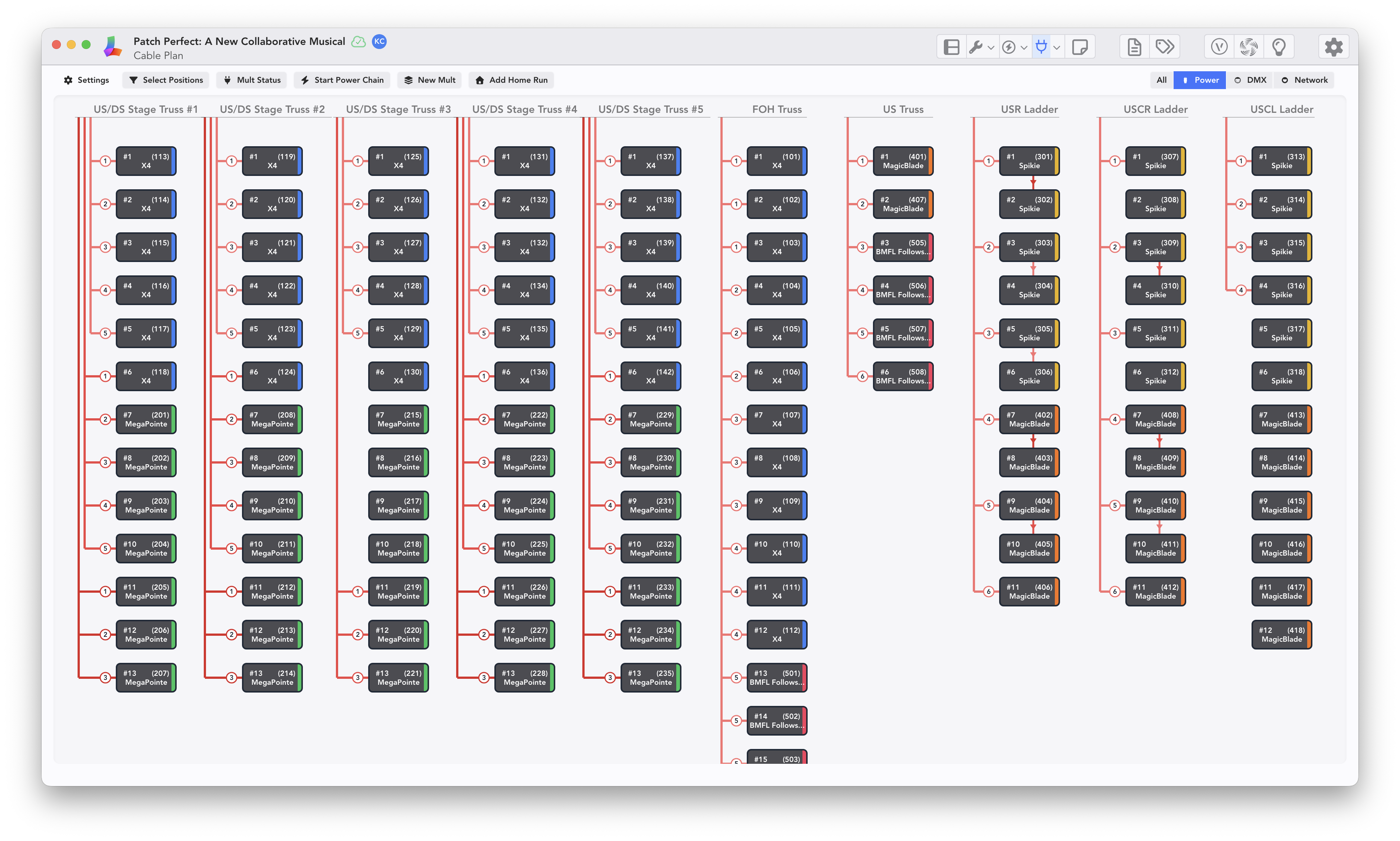Open cable plan Settings
The width and height of the screenshot is (1400, 841).
coord(86,80)
